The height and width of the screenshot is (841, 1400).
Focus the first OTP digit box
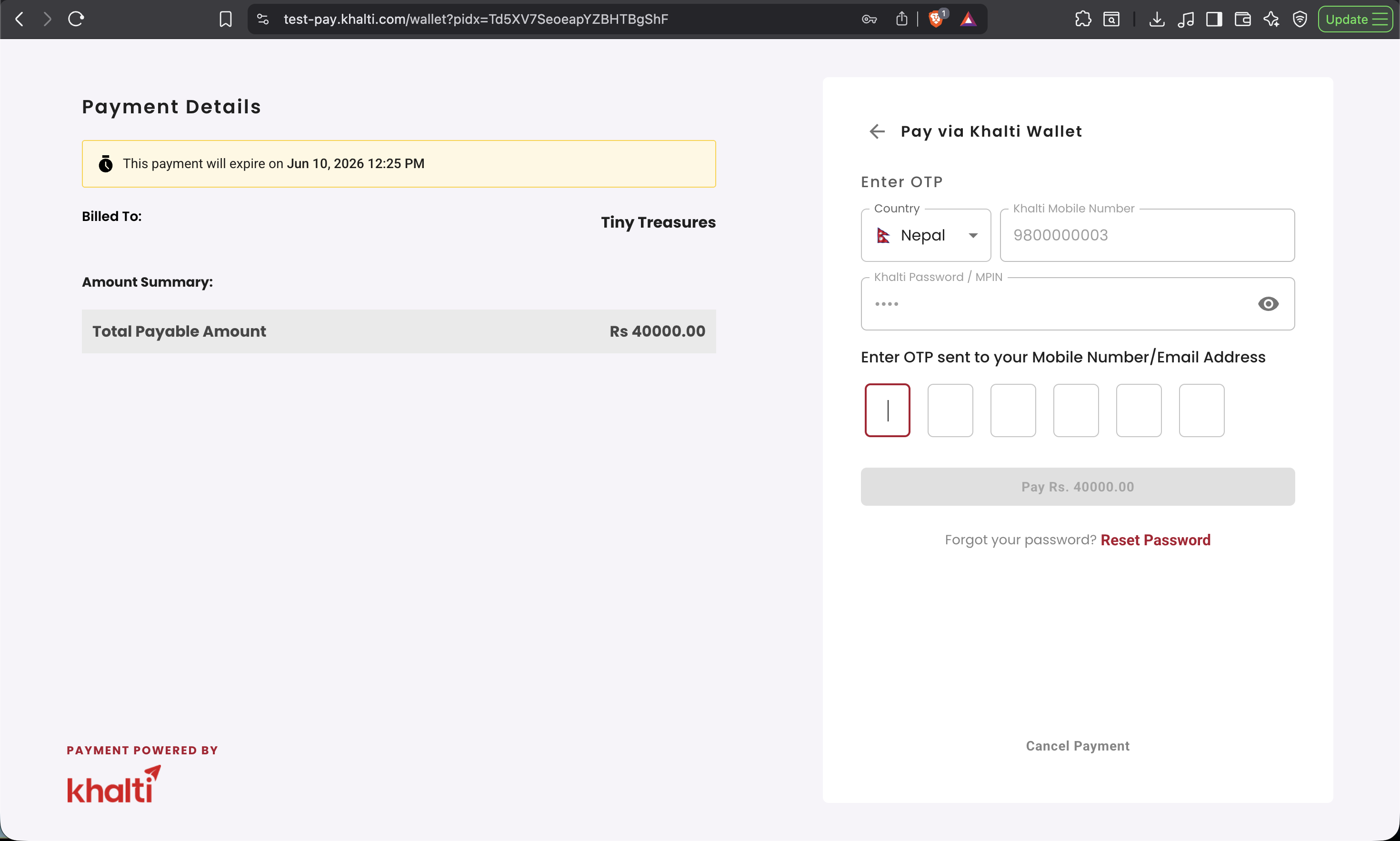pyautogui.click(x=887, y=410)
